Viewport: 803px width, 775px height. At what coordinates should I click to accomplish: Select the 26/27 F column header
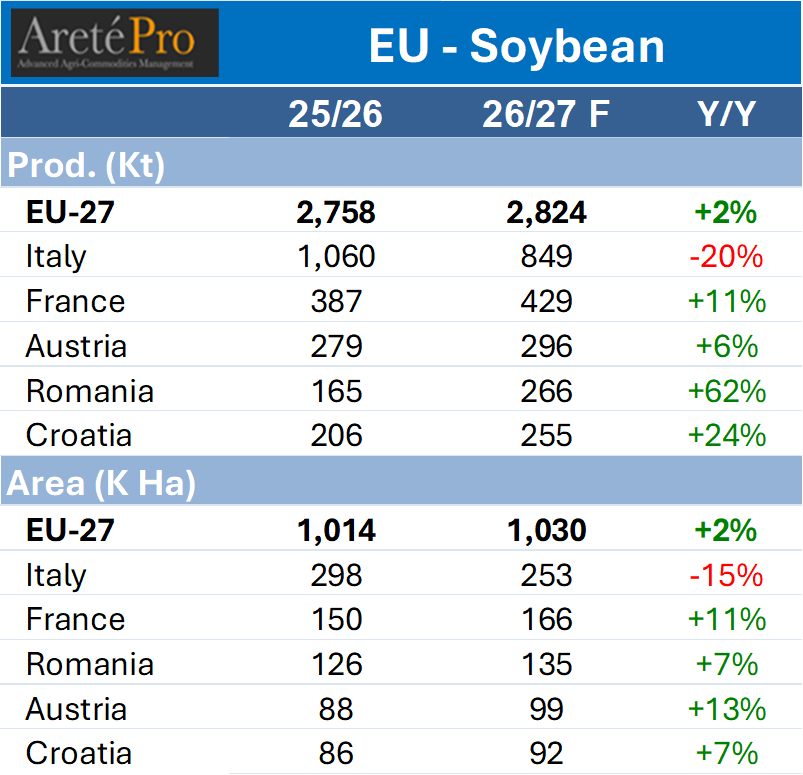tap(545, 114)
